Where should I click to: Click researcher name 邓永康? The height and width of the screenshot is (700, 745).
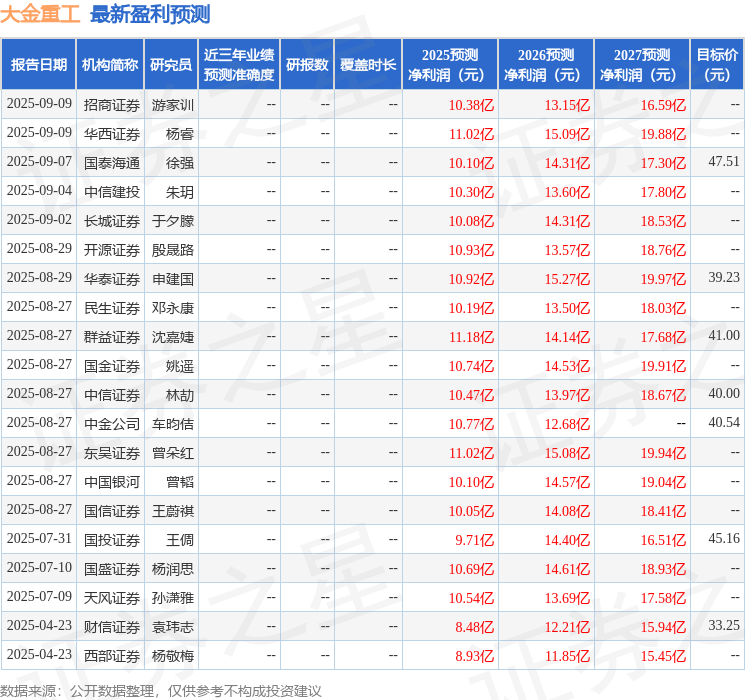coord(173,308)
